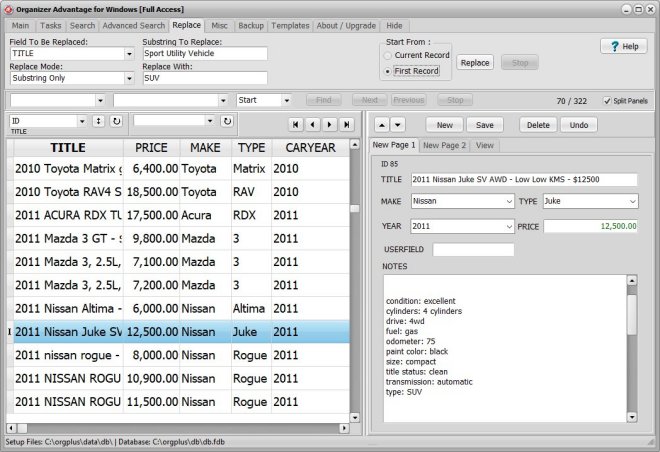Click Replace With field containing SUV
Screen dimensions: 660x452
(205, 78)
